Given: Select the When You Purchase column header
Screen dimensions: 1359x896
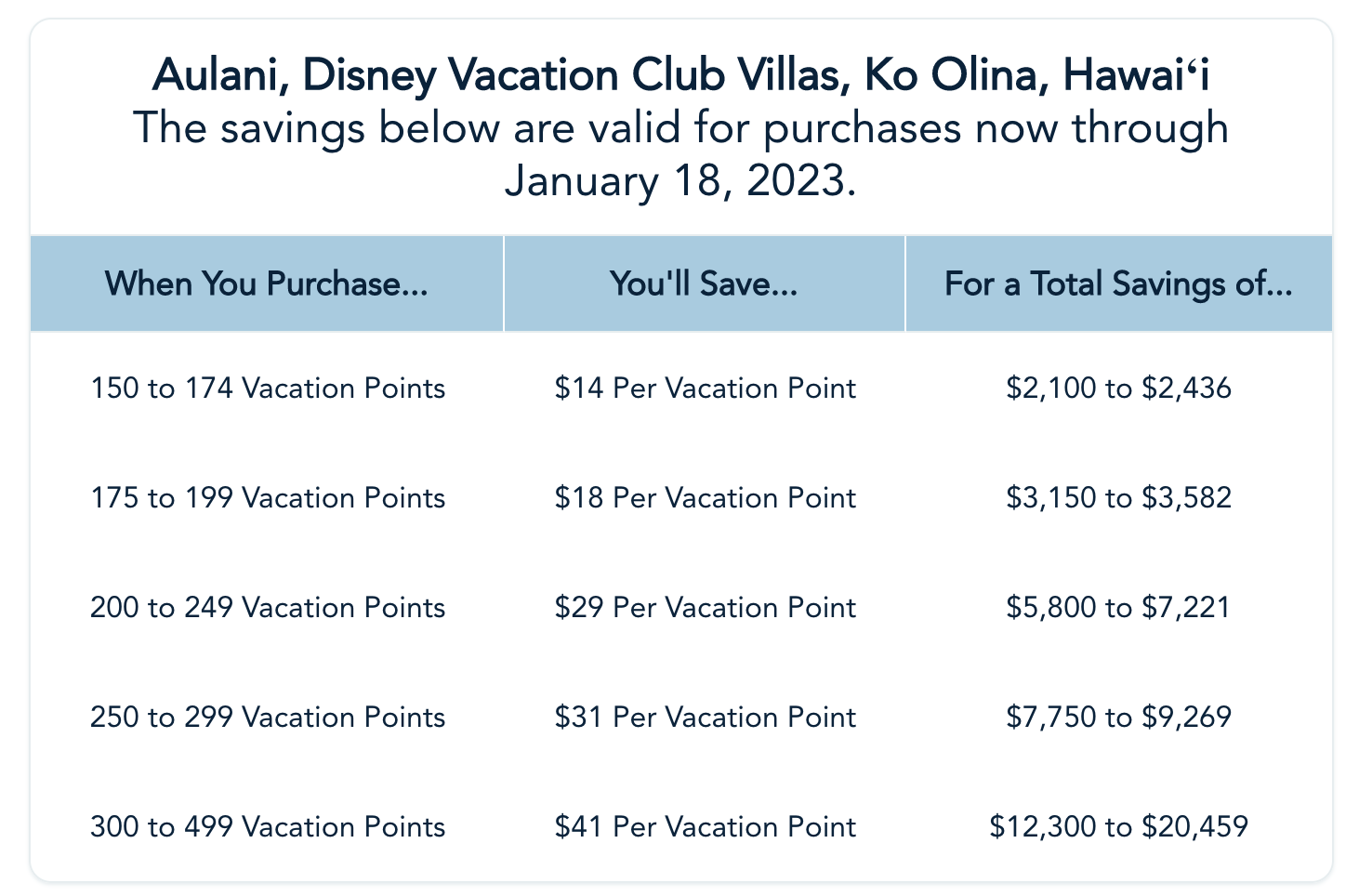Looking at the screenshot, I should coord(267,283).
